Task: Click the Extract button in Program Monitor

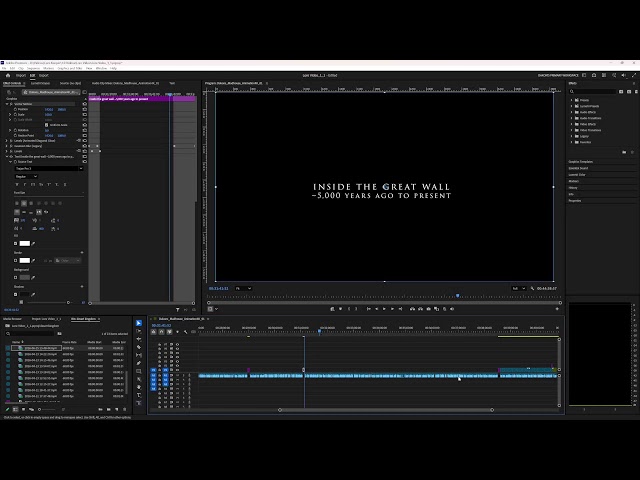Action: click(x=420, y=309)
